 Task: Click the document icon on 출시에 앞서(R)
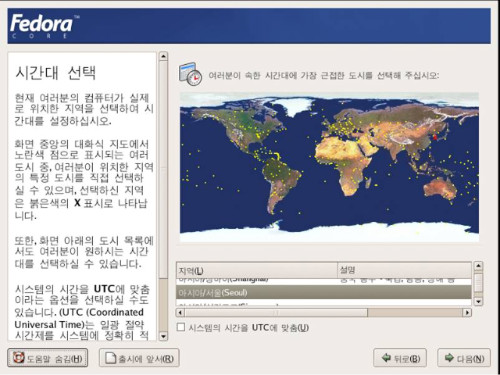(110, 358)
